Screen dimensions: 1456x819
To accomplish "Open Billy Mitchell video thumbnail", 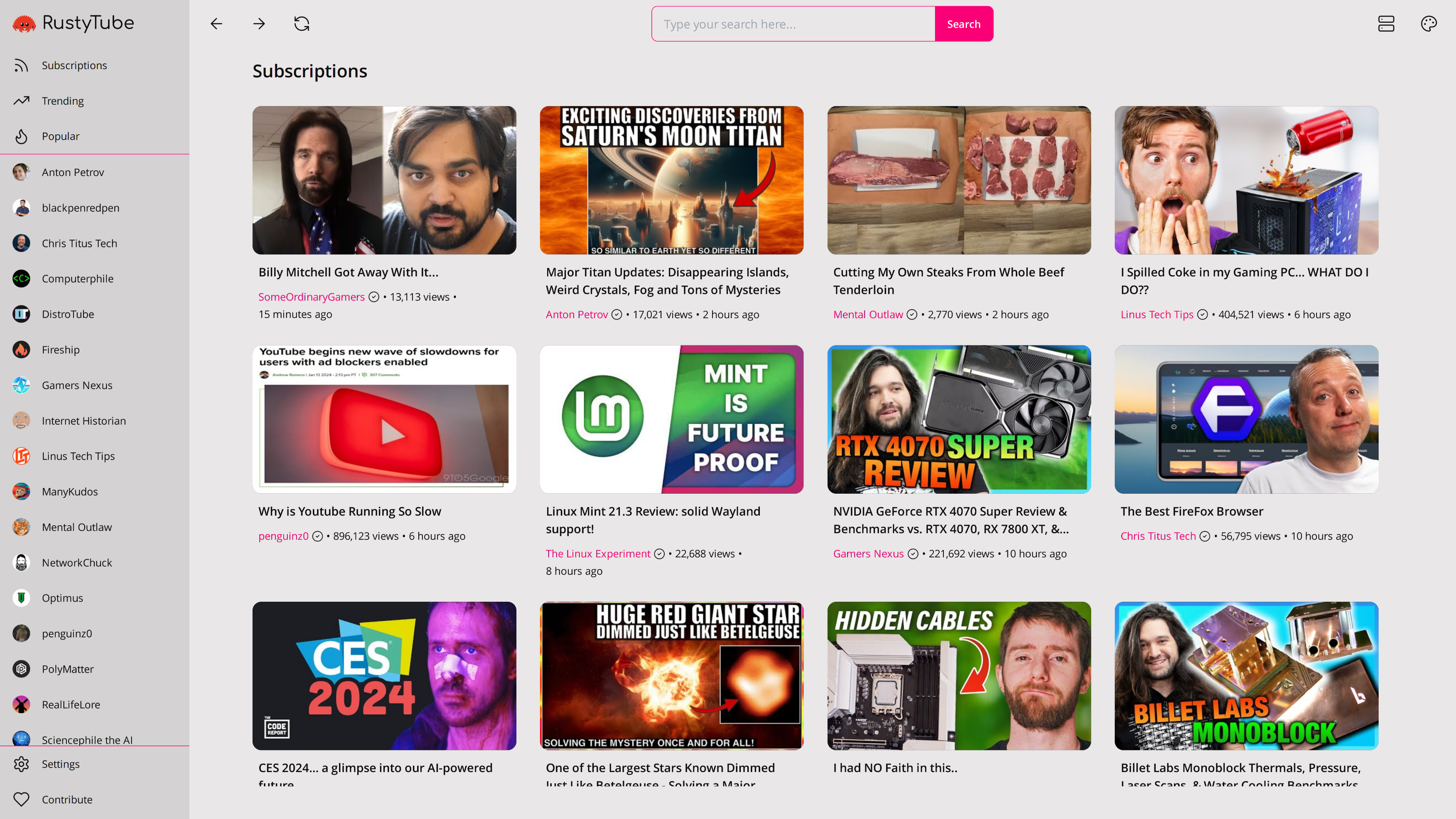I will pos(384,180).
